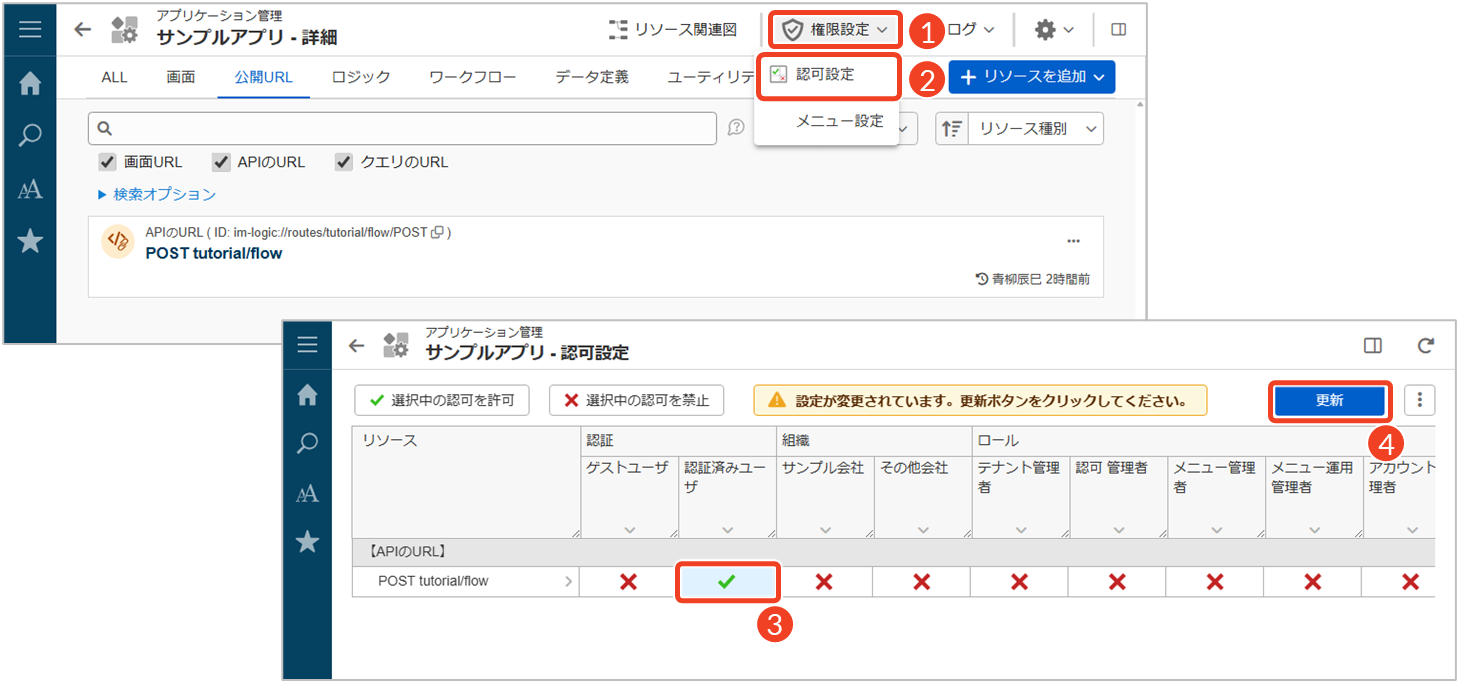This screenshot has height=685, width=1459.
Task: Click the copy ID icon next to im-logic URL
Action: tap(436, 233)
